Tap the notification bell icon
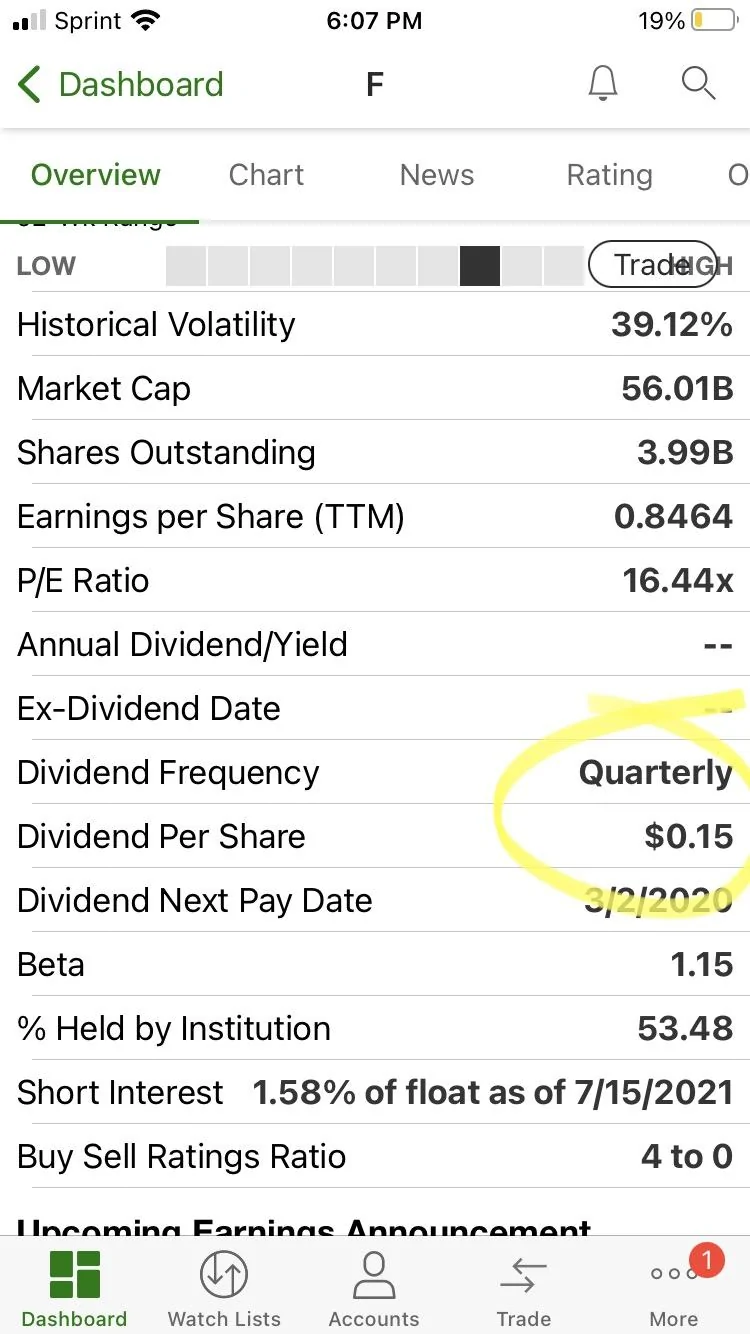Viewport: 750px width, 1334px height. click(x=602, y=84)
